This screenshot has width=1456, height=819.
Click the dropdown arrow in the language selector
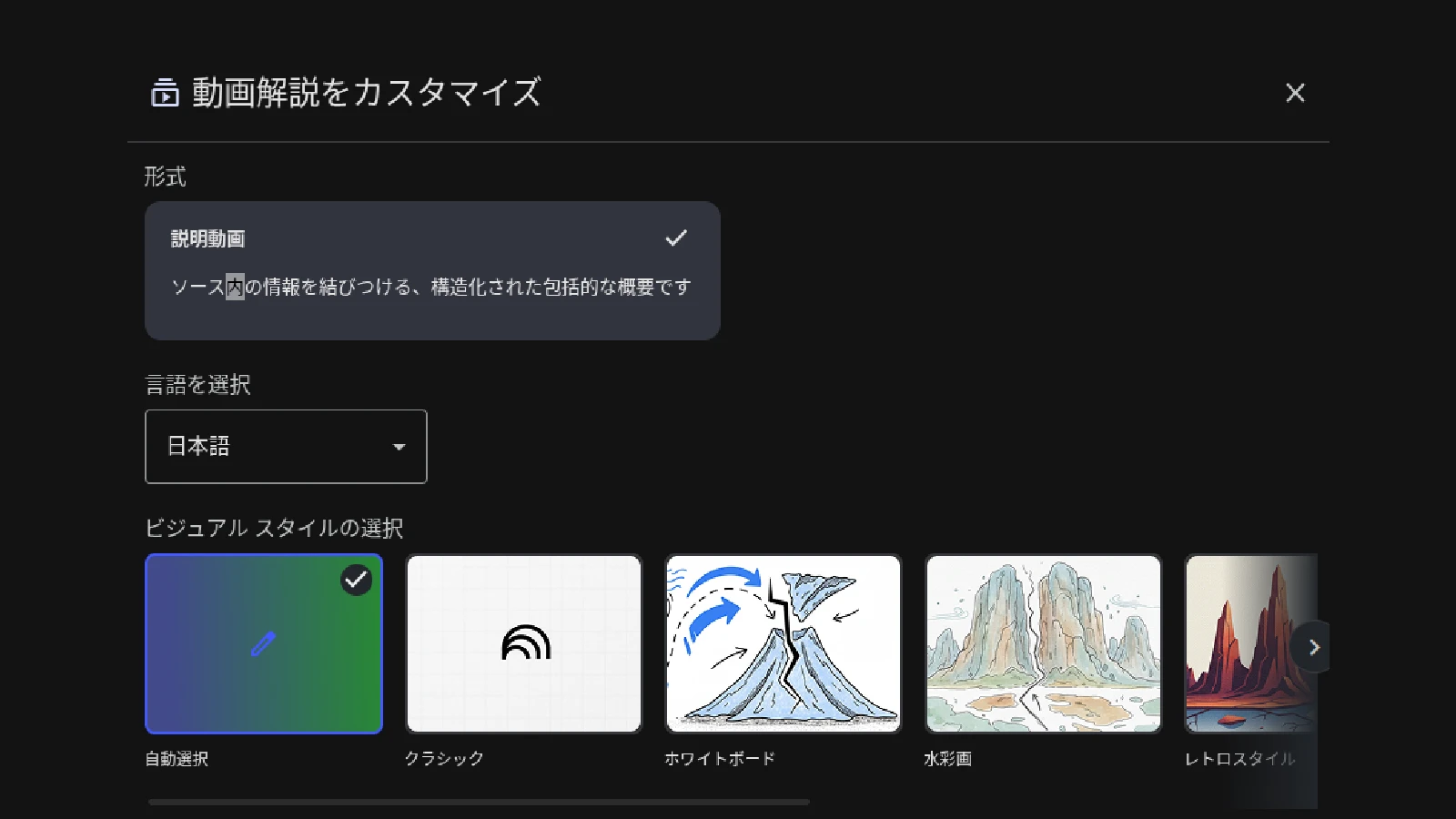399,447
